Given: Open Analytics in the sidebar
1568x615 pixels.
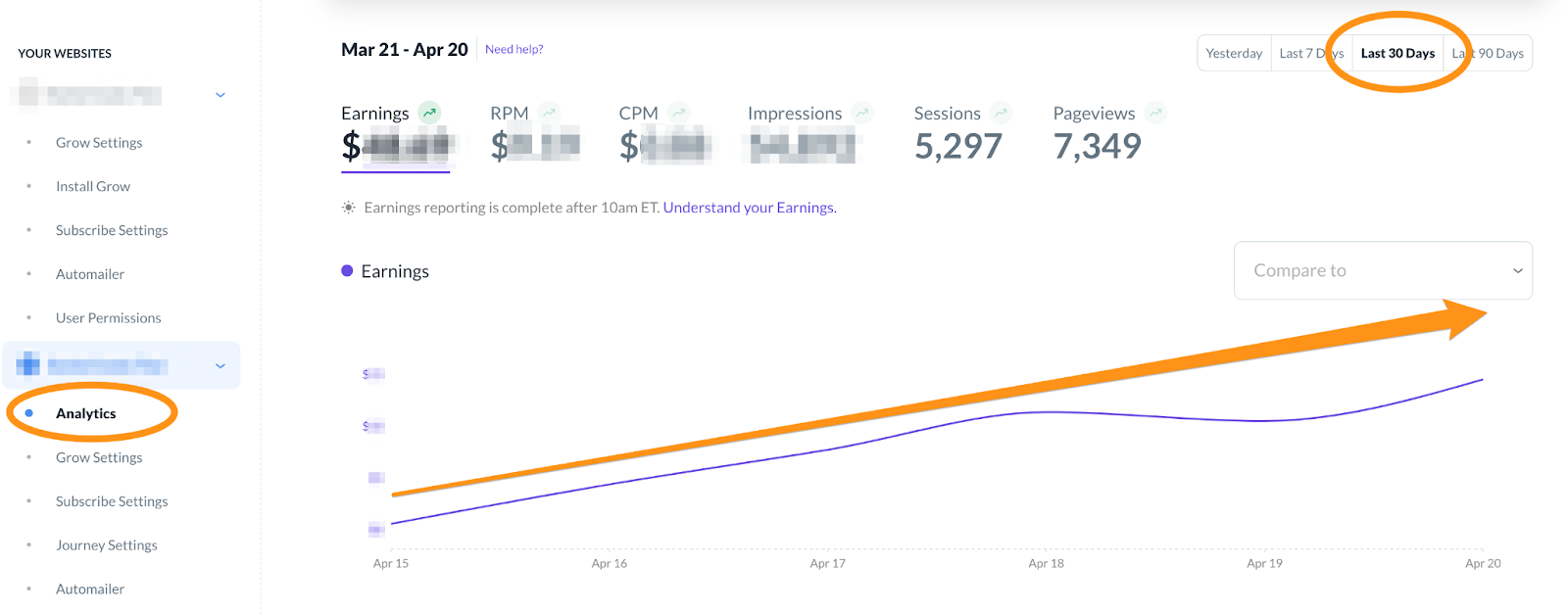Looking at the screenshot, I should pyautogui.click(x=86, y=413).
